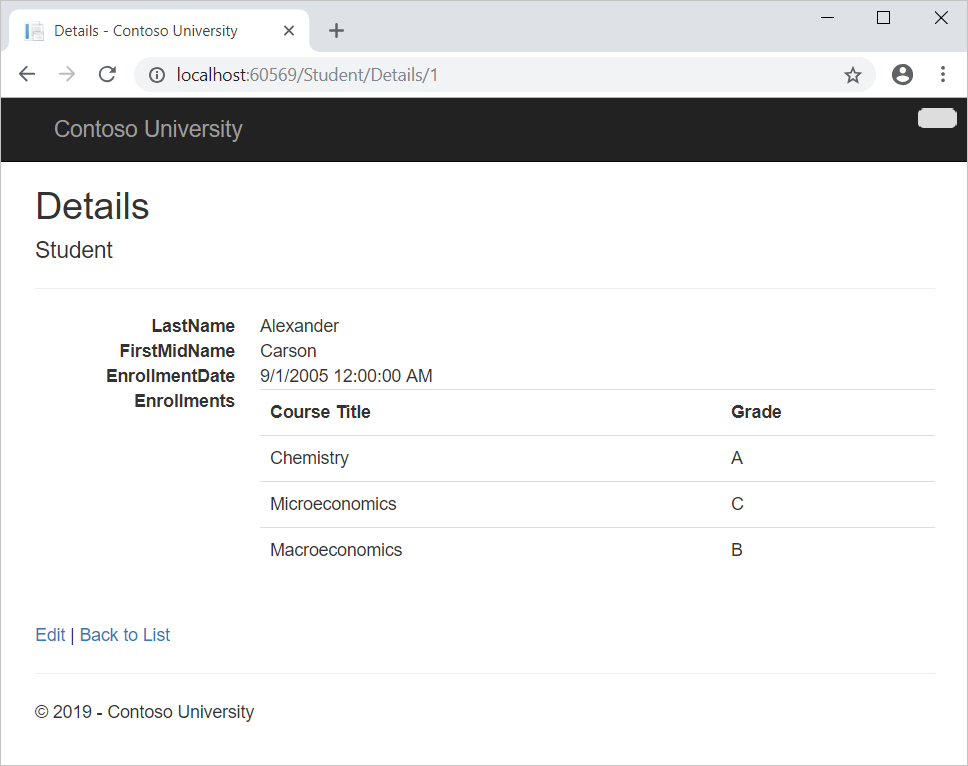
Task: Bookmark the page with the star icon
Action: (x=853, y=74)
